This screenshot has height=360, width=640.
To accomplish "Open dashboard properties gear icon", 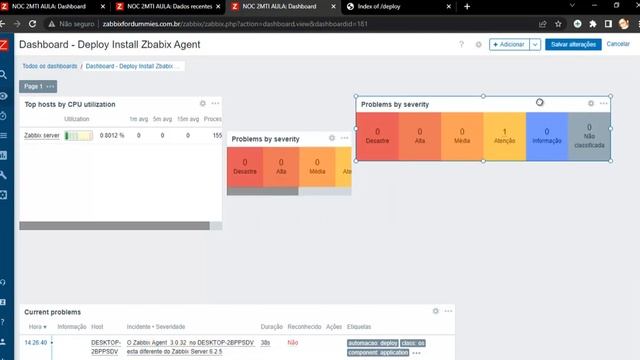I will (x=478, y=44).
